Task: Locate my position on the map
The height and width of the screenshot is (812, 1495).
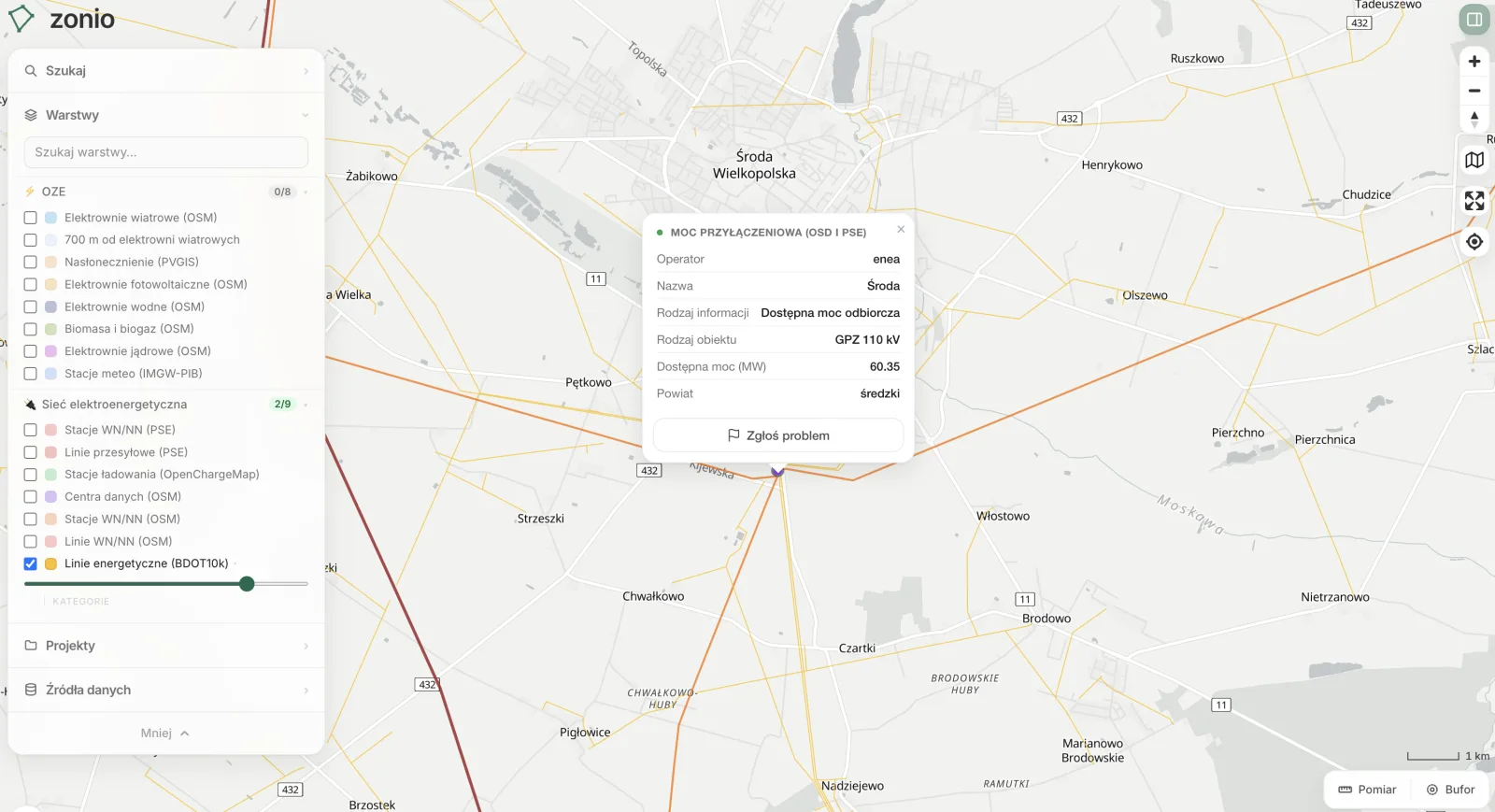Action: (1474, 242)
